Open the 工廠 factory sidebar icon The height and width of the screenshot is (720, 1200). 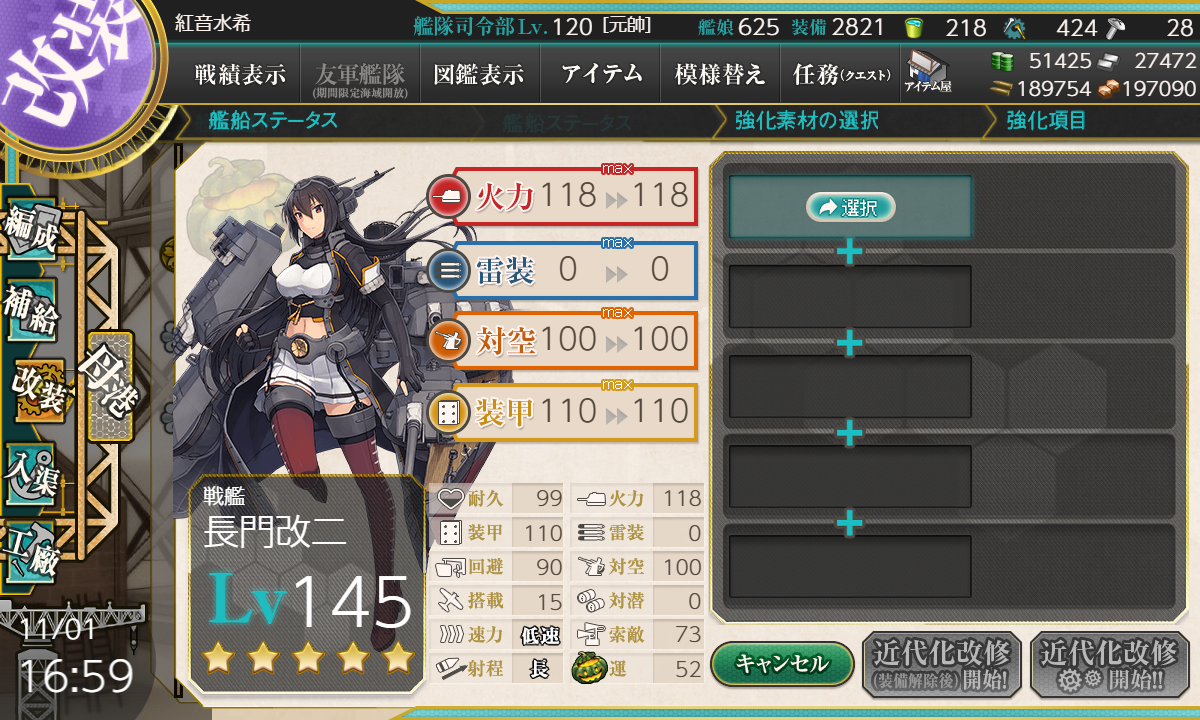click(30, 548)
